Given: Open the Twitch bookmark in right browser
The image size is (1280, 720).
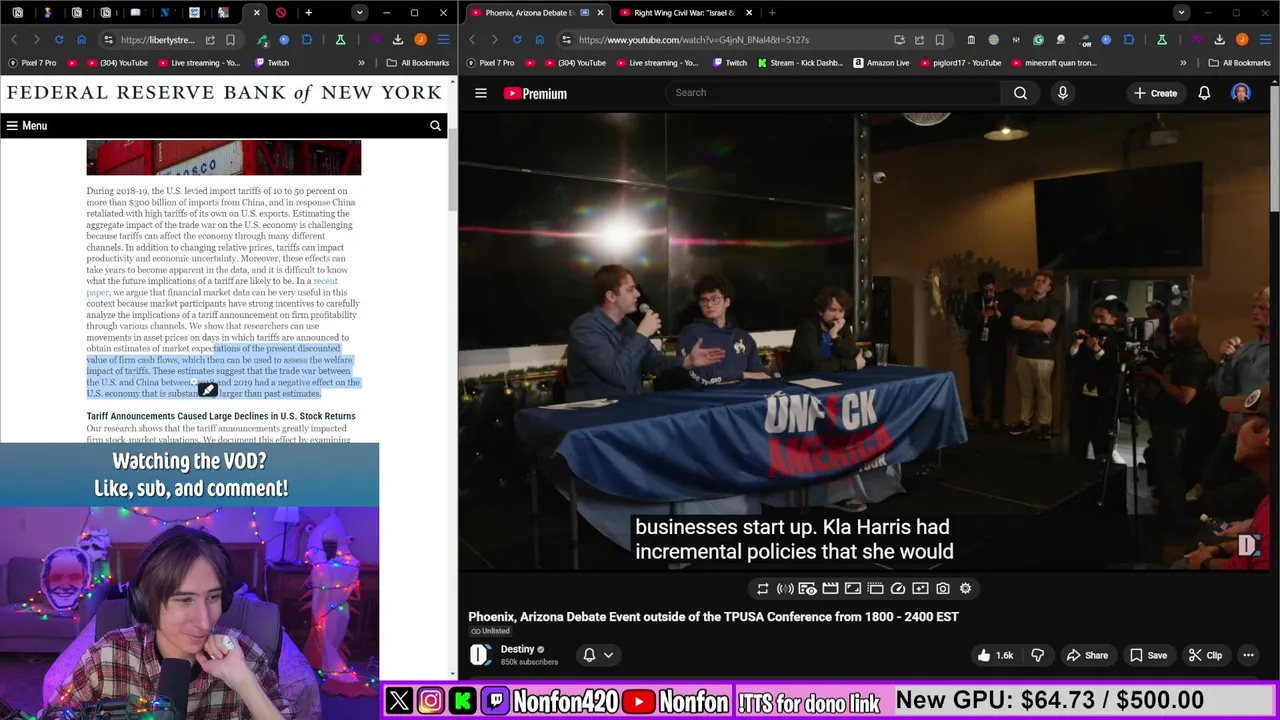Looking at the screenshot, I should 729,63.
